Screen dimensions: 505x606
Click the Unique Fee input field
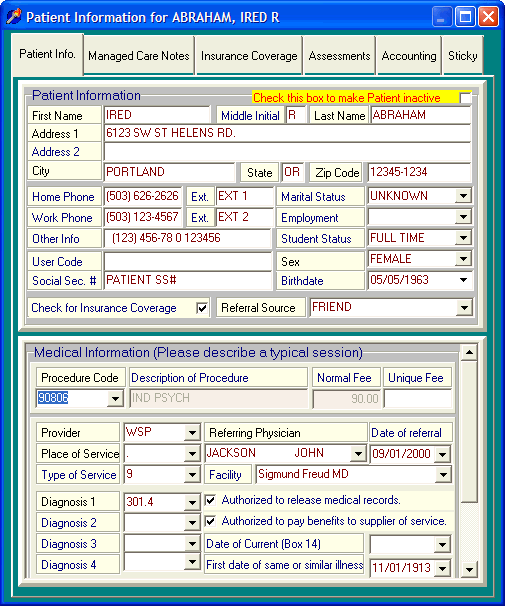point(418,398)
